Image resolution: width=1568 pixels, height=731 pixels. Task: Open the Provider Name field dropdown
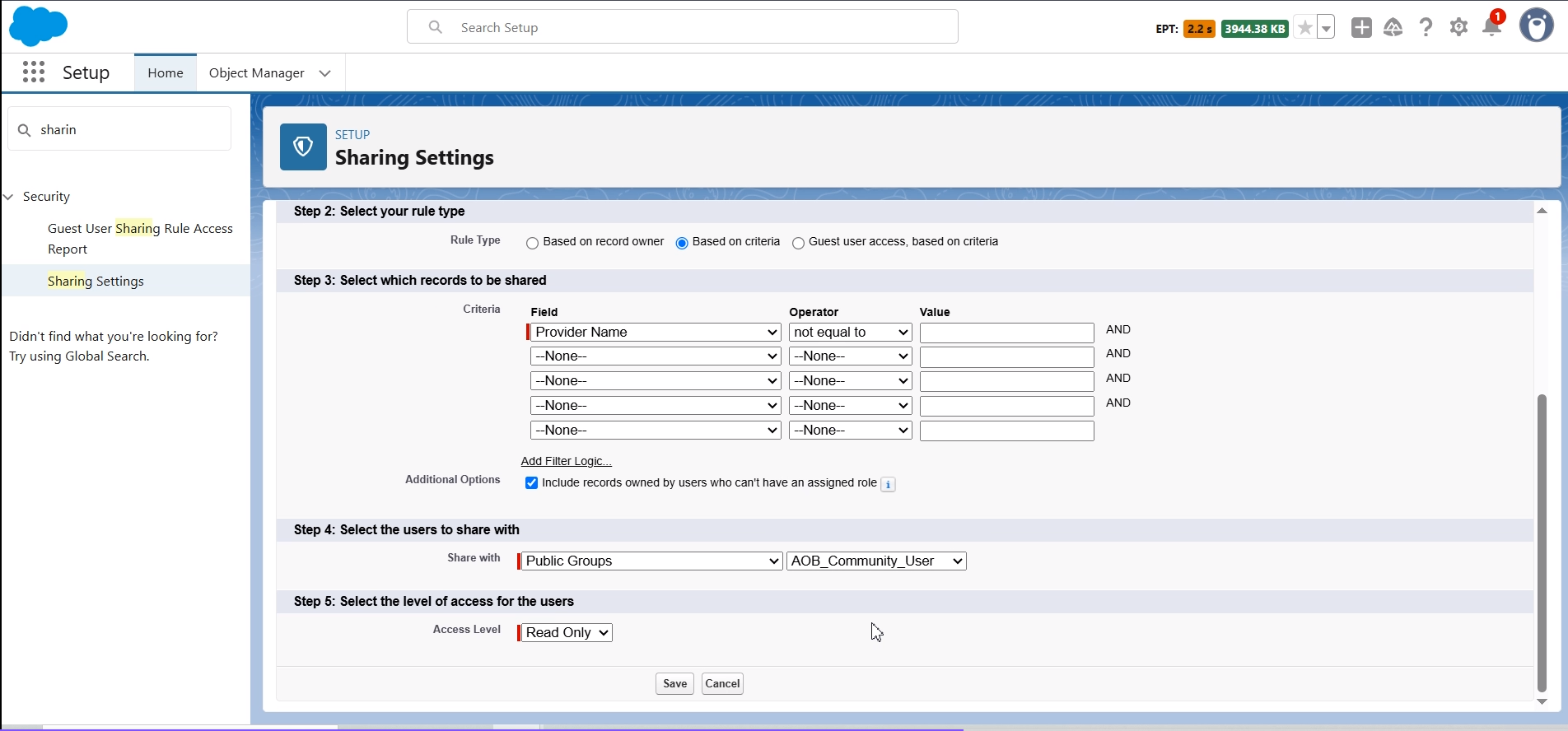pyautogui.click(x=656, y=332)
